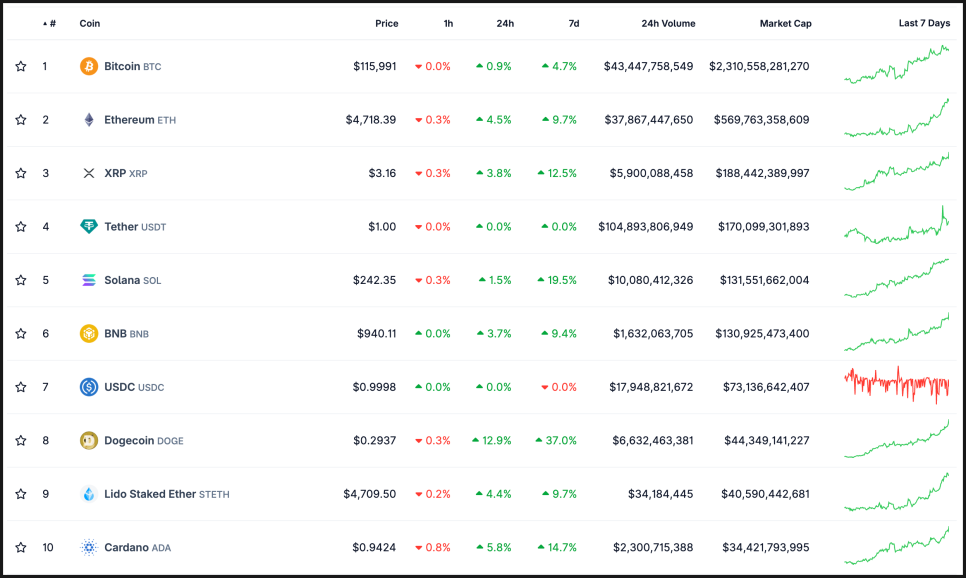Click the USDC logo icon
966x578 pixels.
pyautogui.click(x=89, y=387)
